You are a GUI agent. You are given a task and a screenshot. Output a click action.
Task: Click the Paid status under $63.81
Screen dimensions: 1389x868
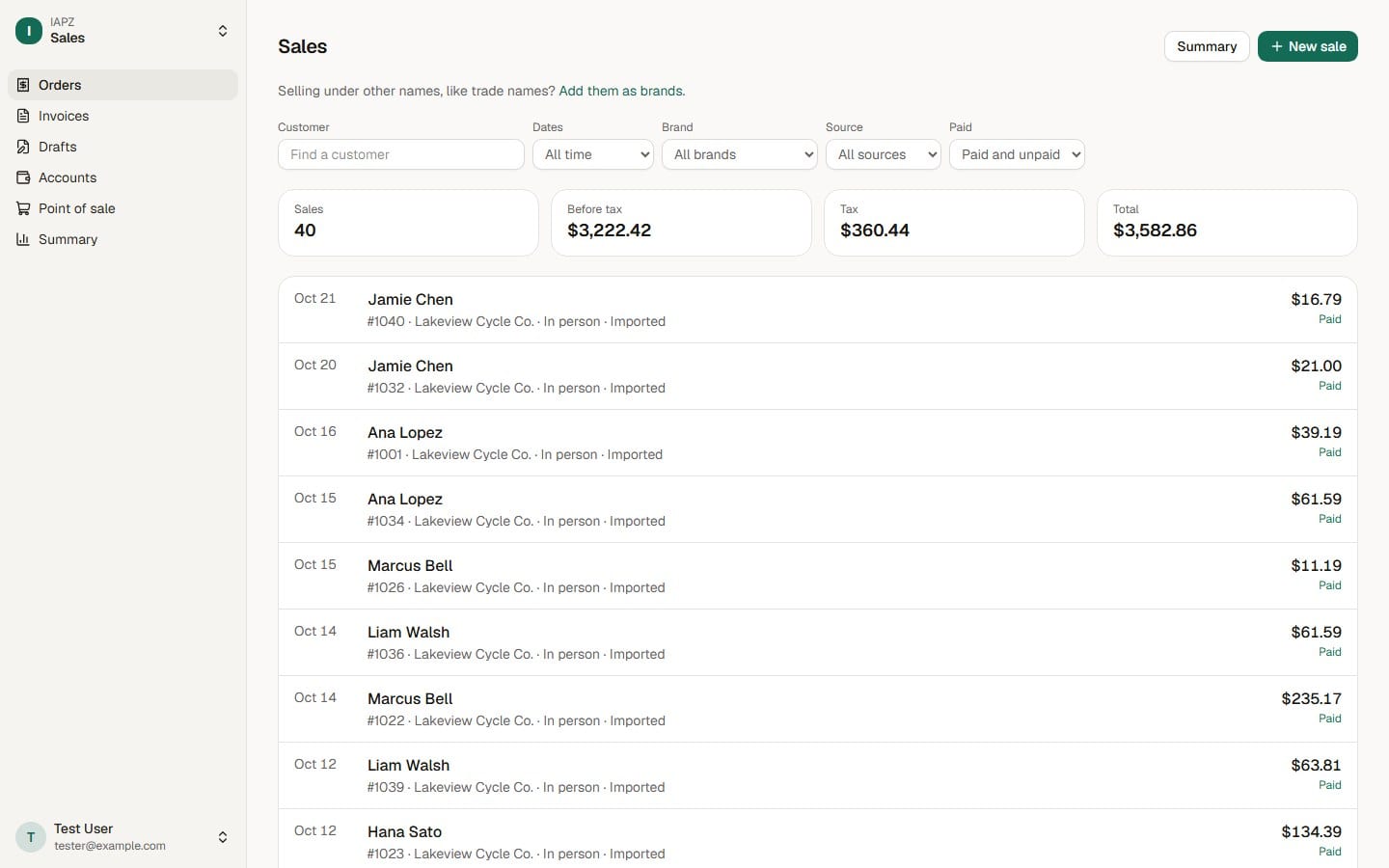[1330, 785]
